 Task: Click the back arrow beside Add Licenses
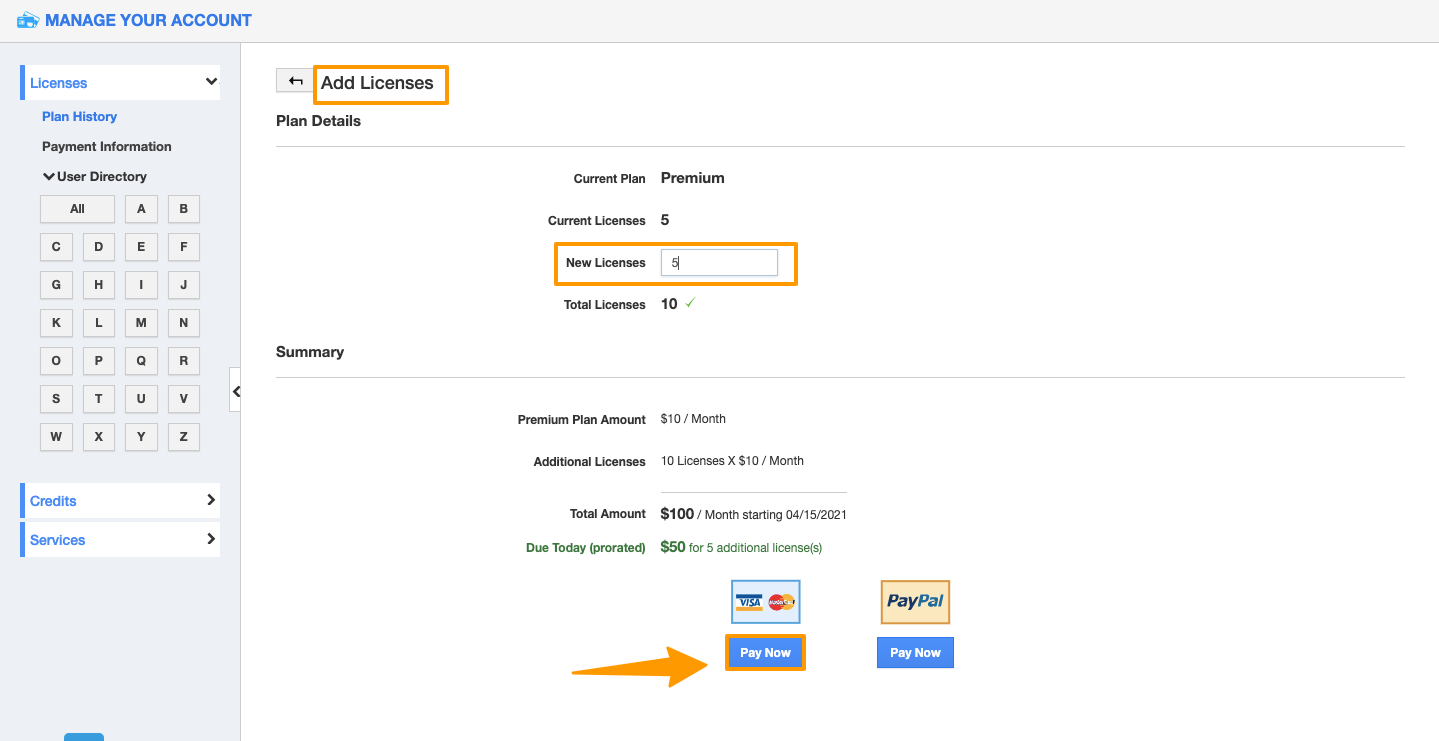point(295,81)
